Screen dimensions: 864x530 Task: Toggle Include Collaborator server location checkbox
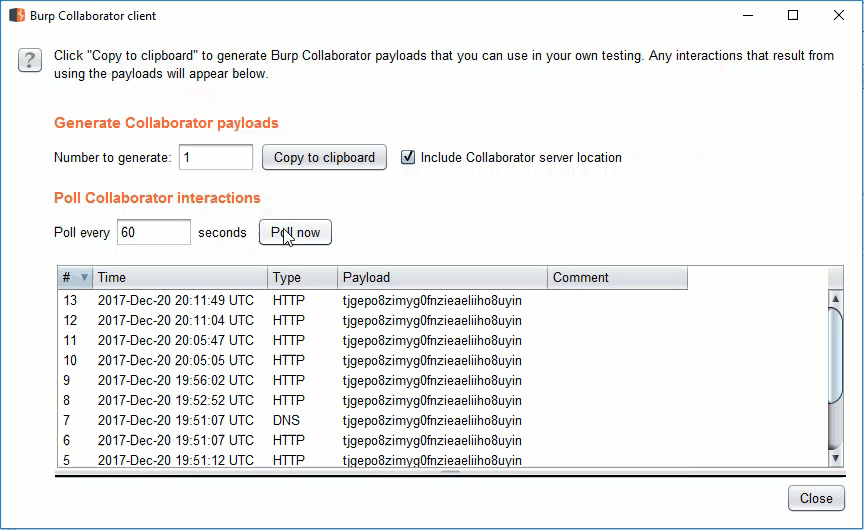408,157
